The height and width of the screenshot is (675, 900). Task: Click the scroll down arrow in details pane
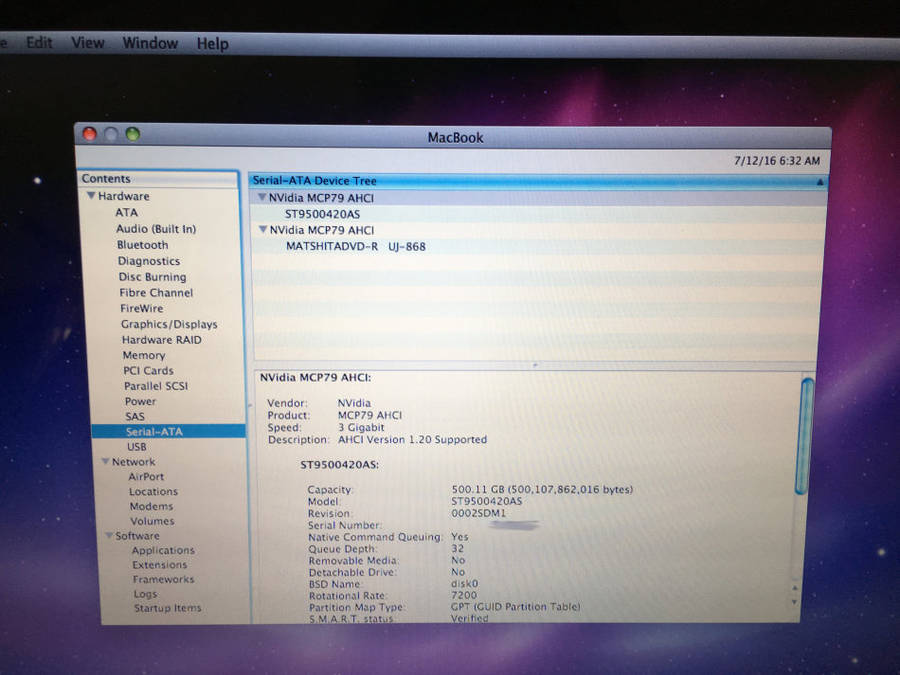point(796,602)
